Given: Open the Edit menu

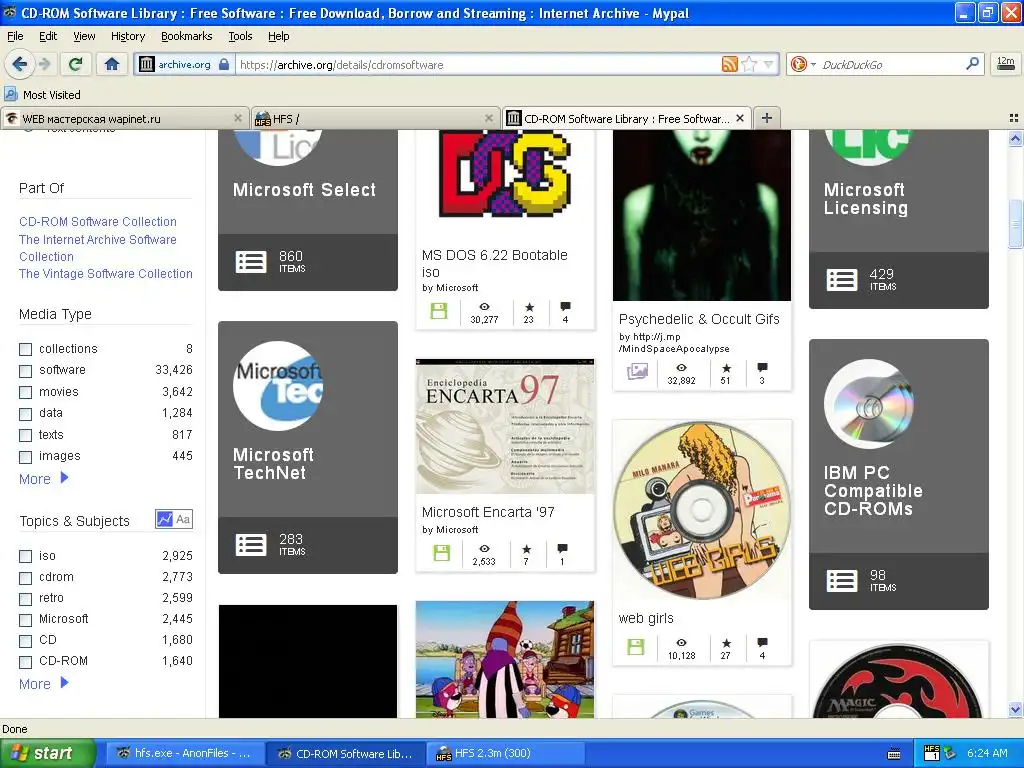Looking at the screenshot, I should (x=48, y=36).
